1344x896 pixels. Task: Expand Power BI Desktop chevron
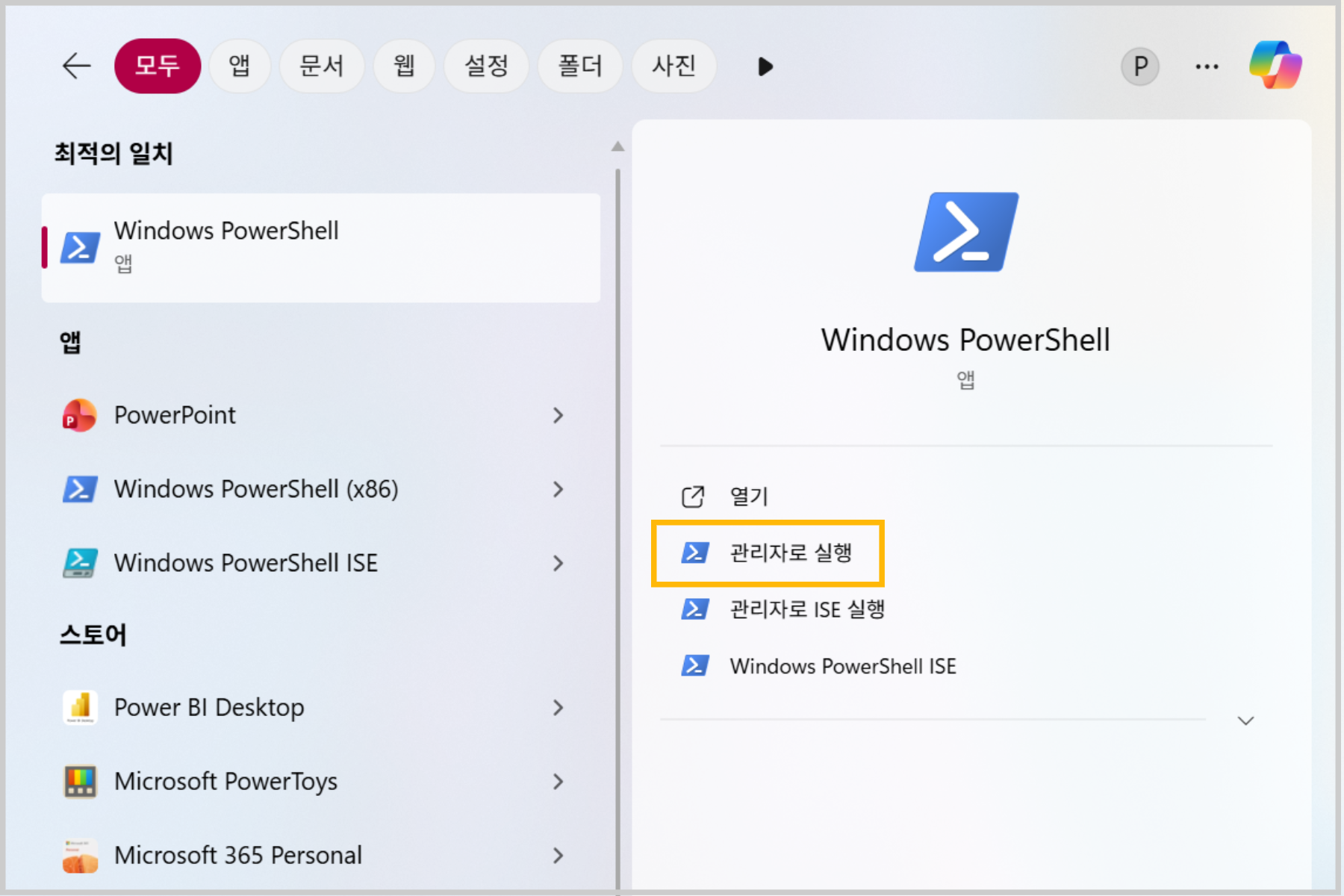[558, 707]
